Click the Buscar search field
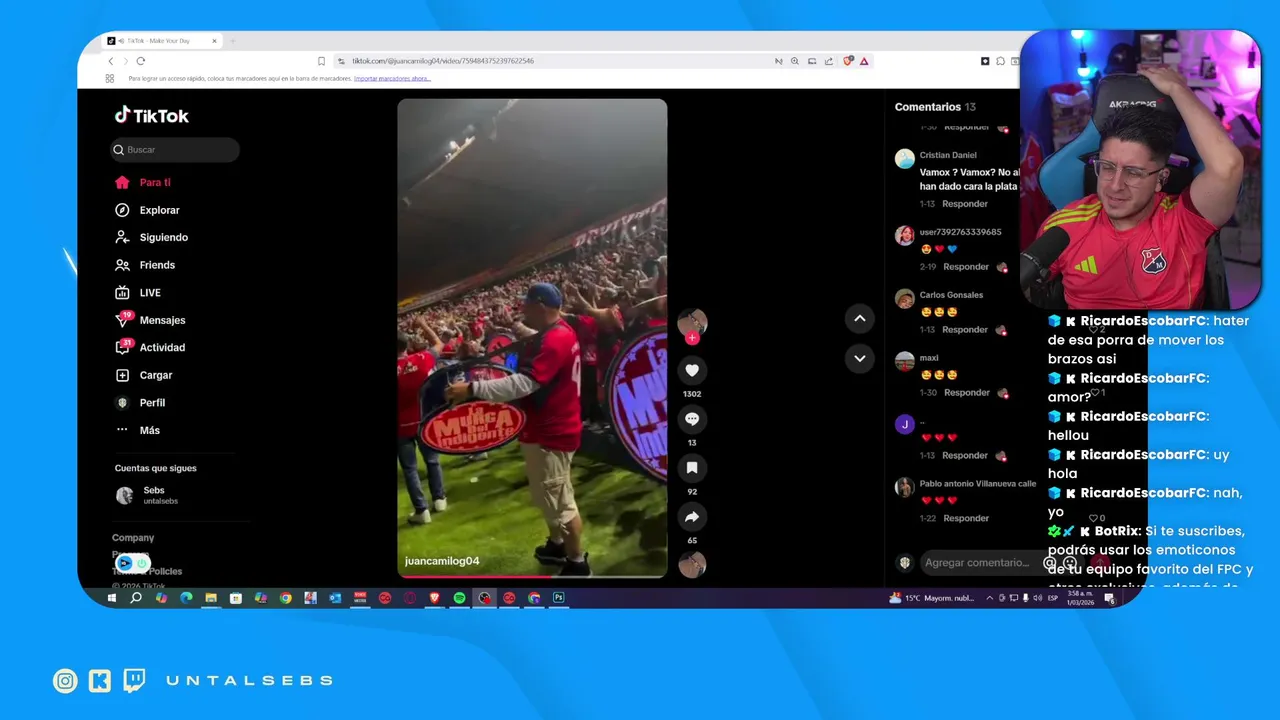The width and height of the screenshot is (1280, 720). (x=175, y=150)
